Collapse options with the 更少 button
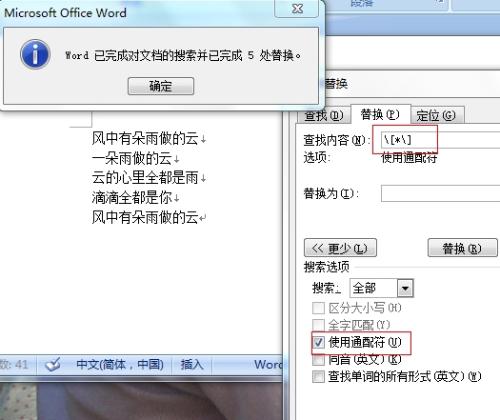The height and width of the screenshot is (420, 500). point(340,248)
